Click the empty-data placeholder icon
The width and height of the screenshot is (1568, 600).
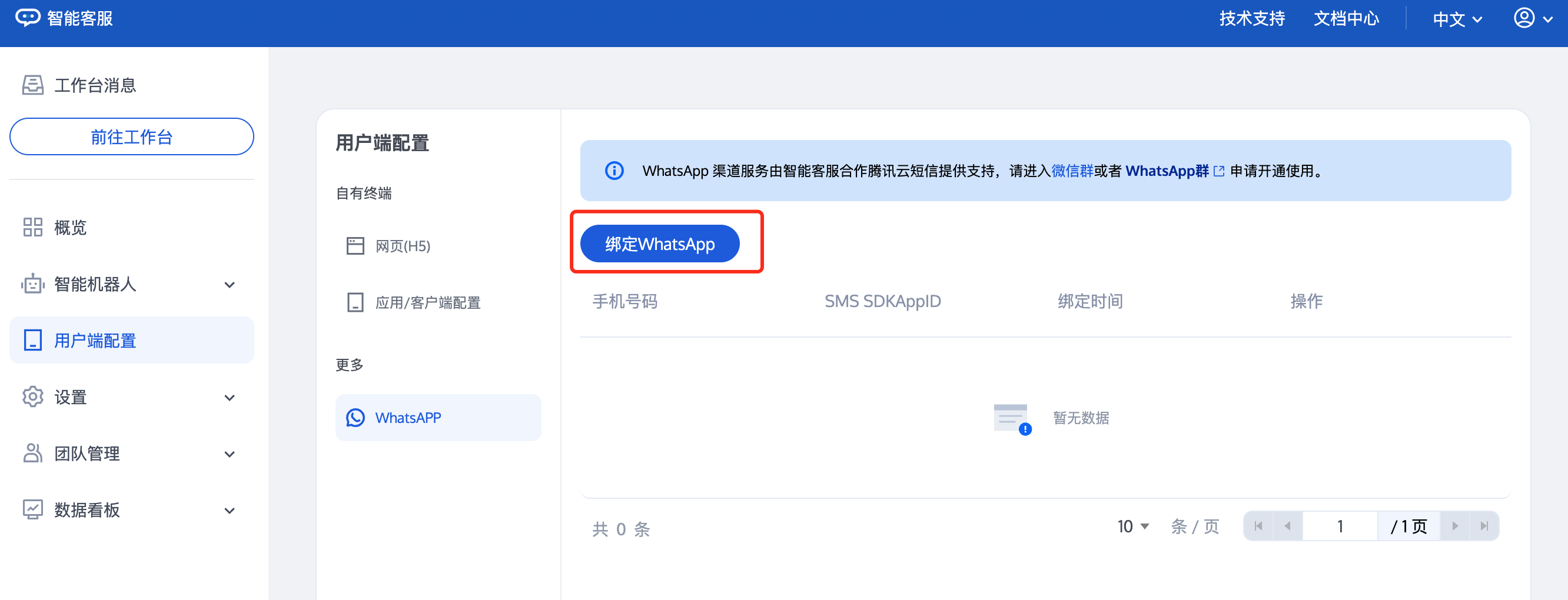point(1012,419)
